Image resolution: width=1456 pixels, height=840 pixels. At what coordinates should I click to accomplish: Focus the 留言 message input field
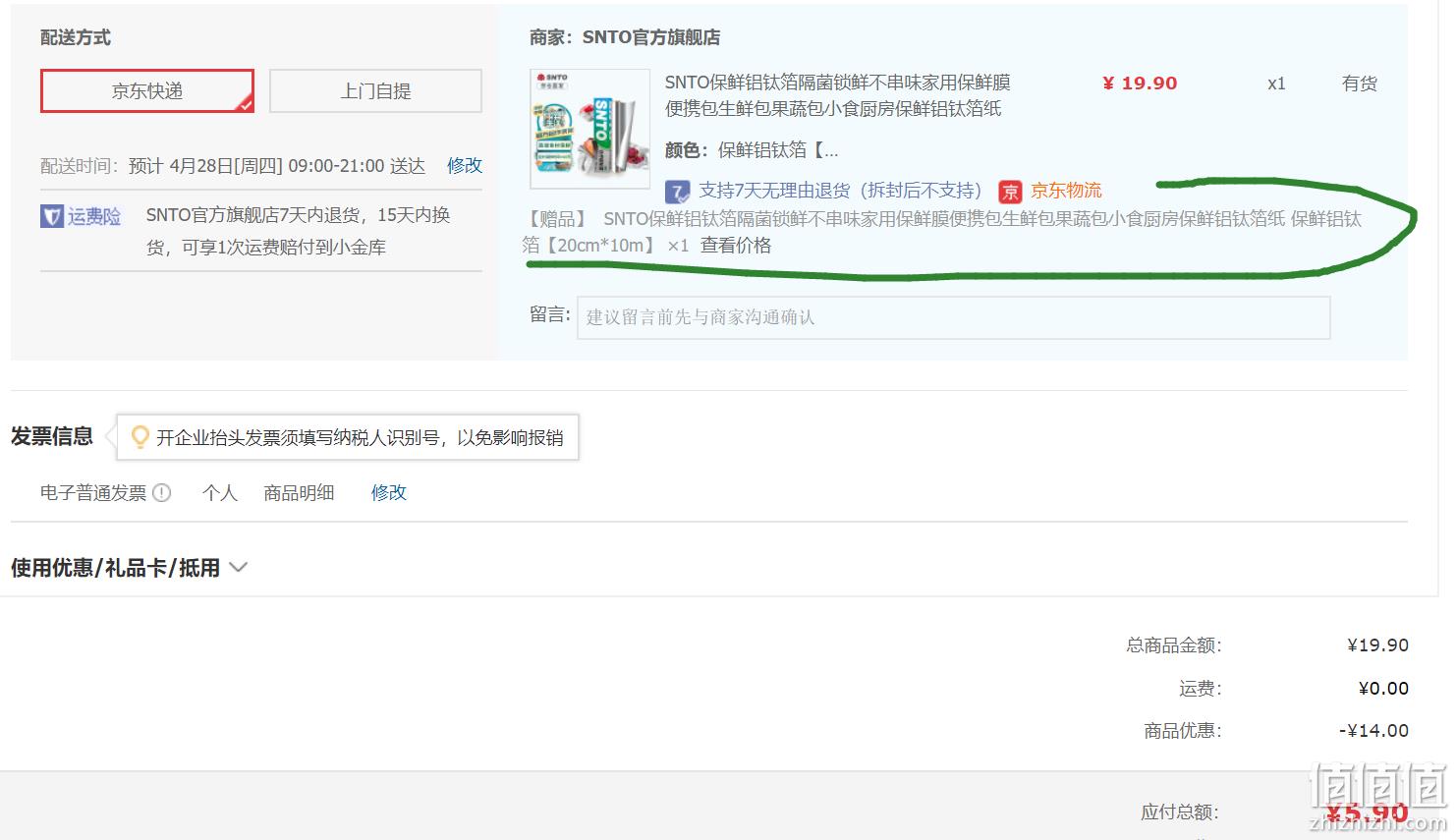point(953,317)
